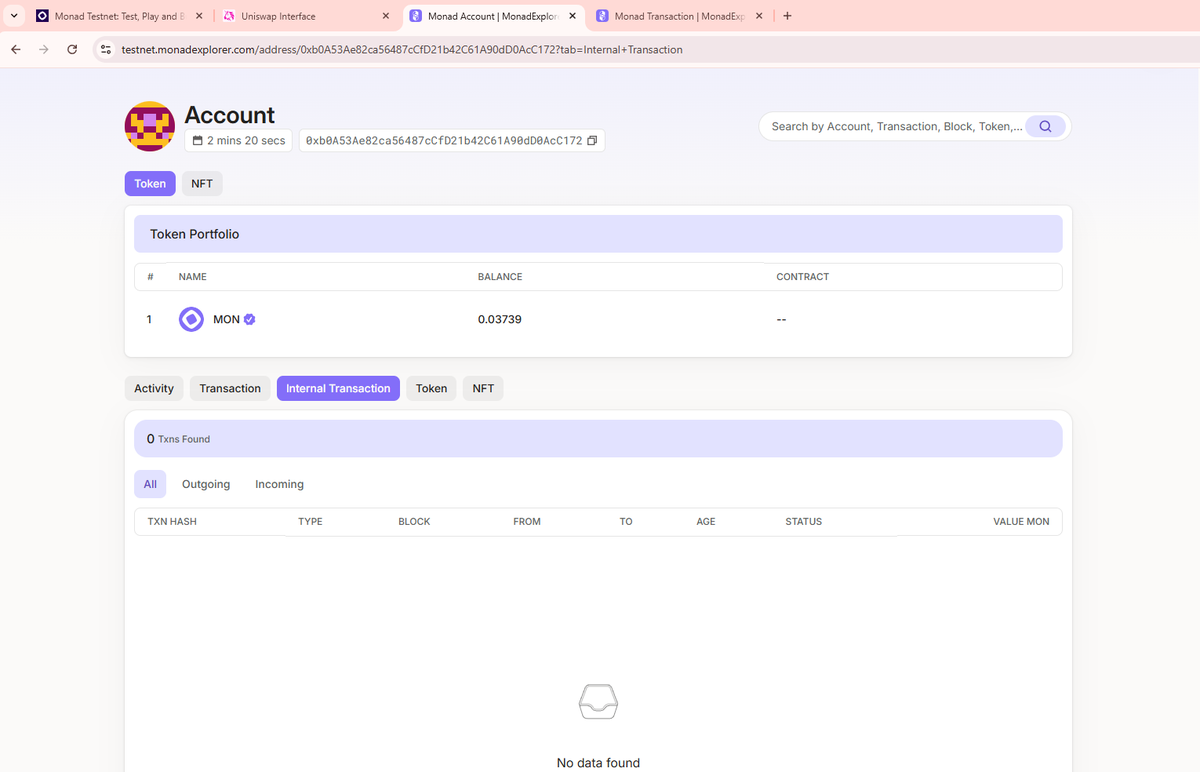
Task: Reload the page with refresh icon
Action: coord(72,49)
